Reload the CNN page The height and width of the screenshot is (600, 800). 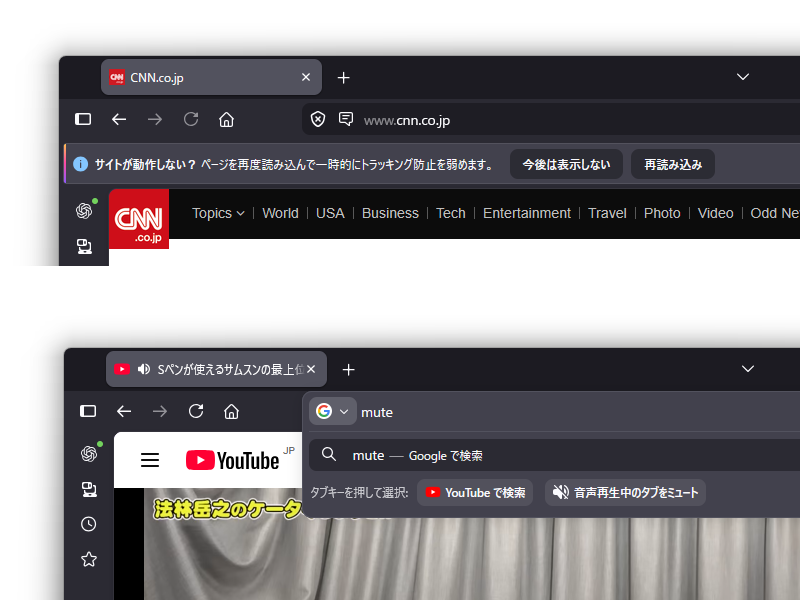click(191, 119)
